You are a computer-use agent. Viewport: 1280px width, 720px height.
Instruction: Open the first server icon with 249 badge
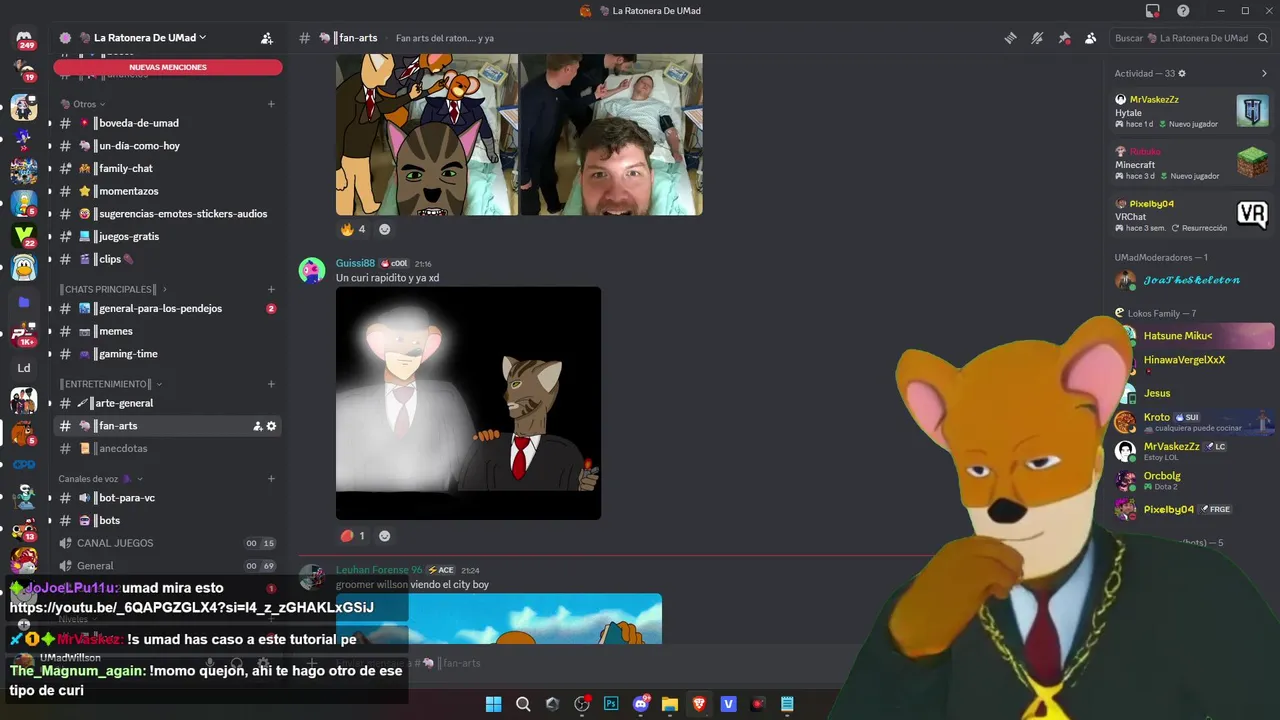(x=24, y=38)
